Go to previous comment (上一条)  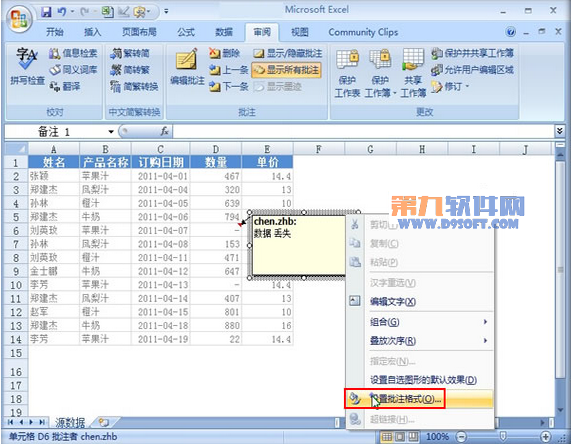click(x=228, y=69)
